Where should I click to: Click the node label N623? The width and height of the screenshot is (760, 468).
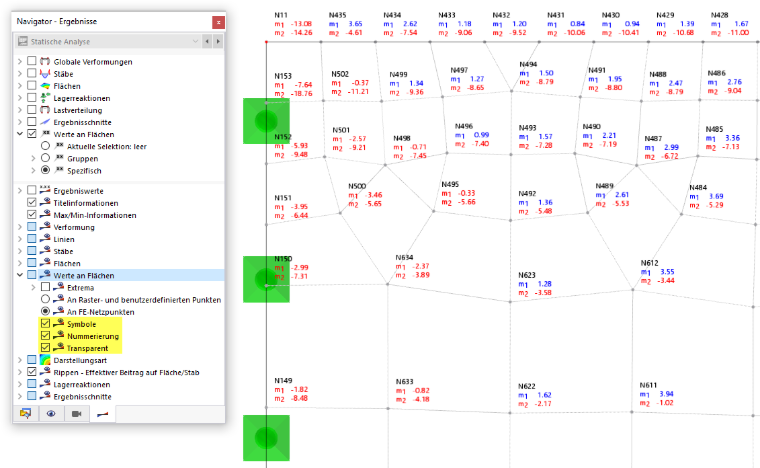[x=526, y=275]
